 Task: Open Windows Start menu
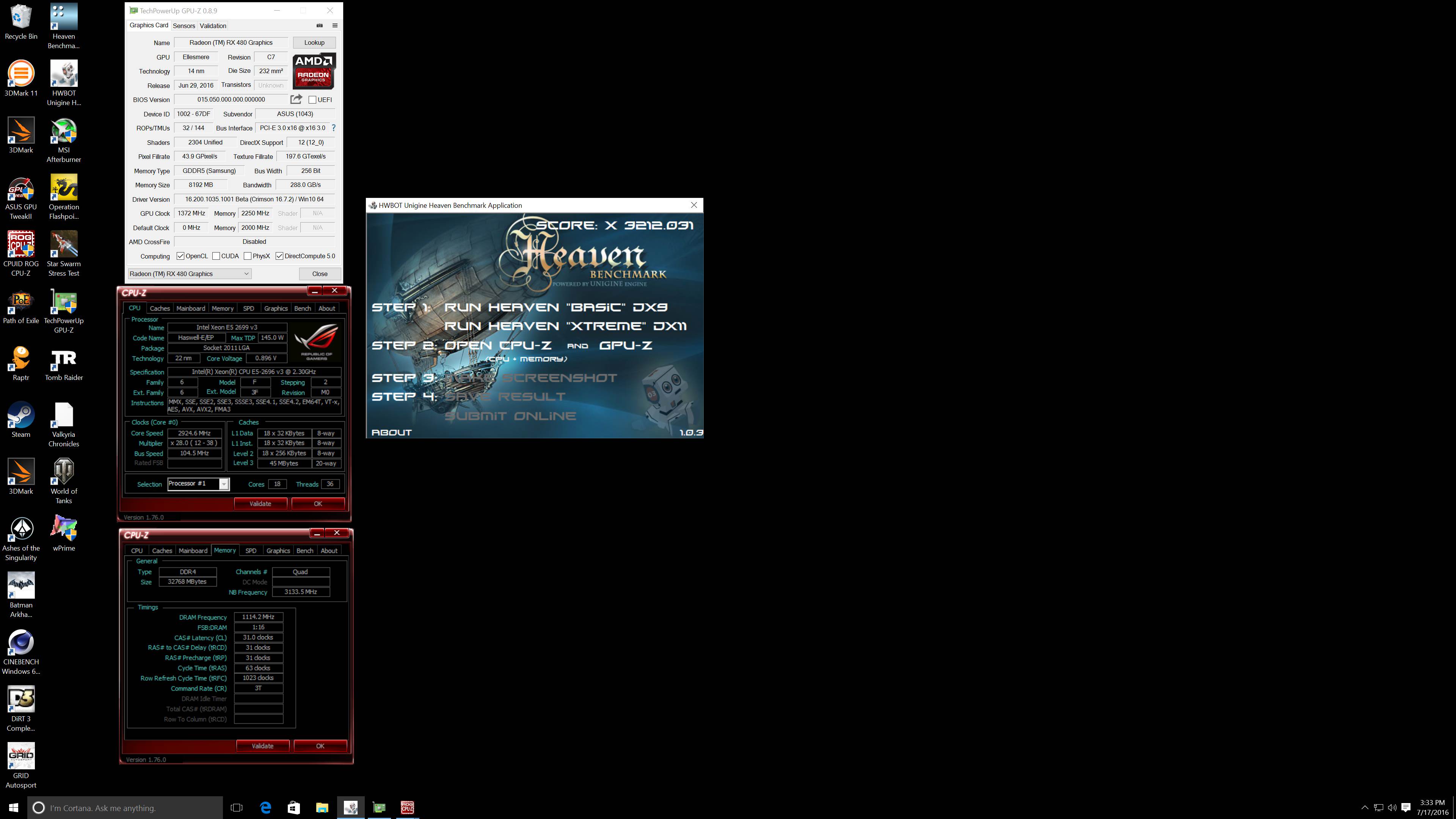pyautogui.click(x=14, y=808)
